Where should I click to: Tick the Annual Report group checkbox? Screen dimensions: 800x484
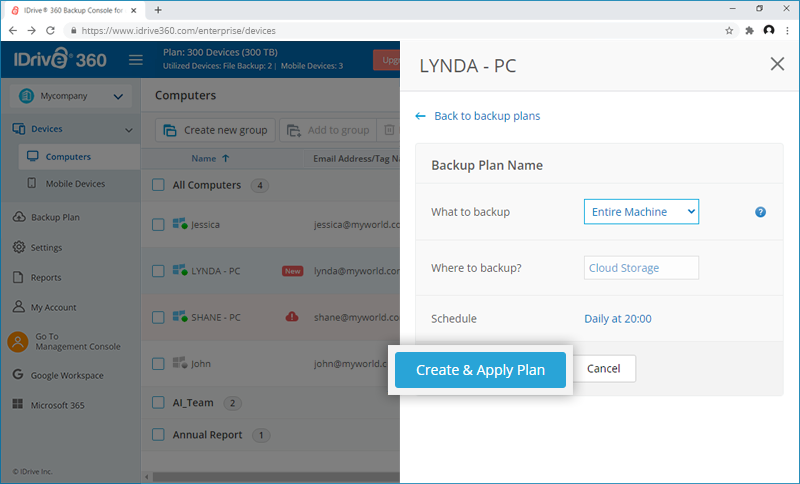click(x=158, y=435)
